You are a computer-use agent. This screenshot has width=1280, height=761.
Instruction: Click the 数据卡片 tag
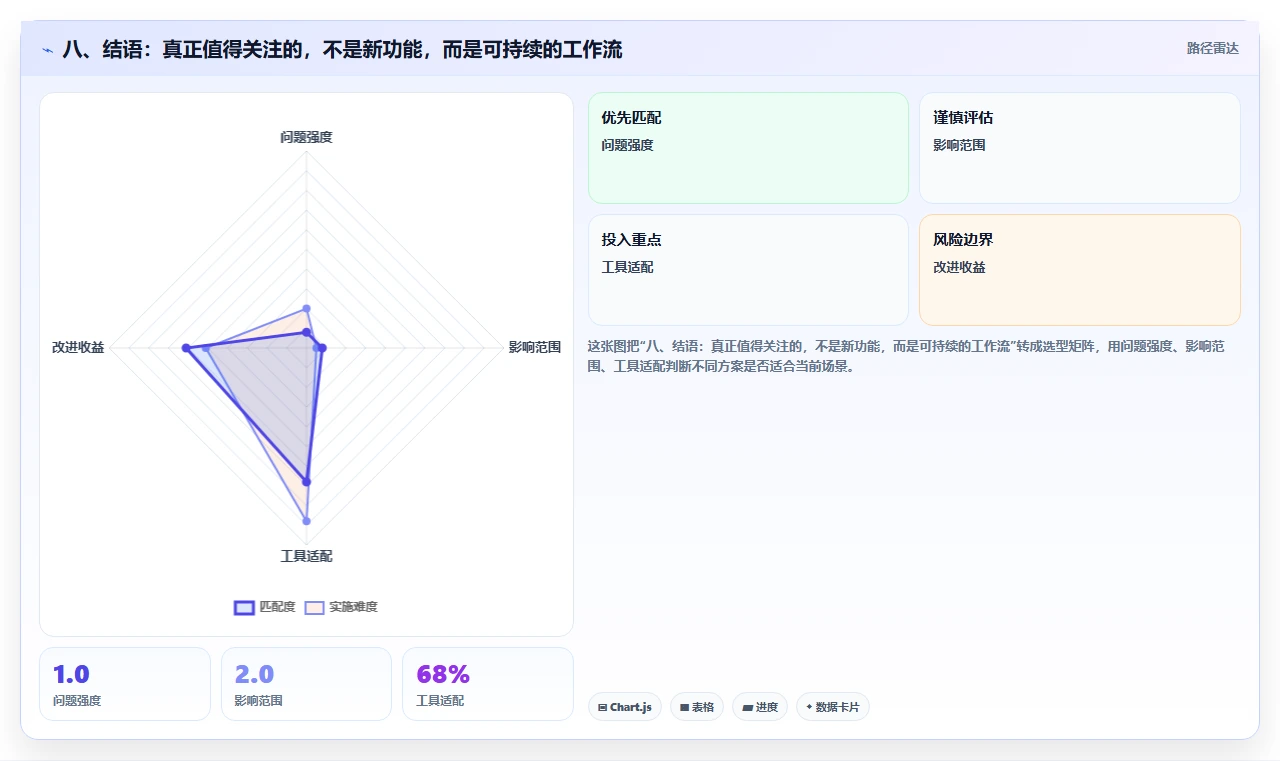(x=833, y=707)
